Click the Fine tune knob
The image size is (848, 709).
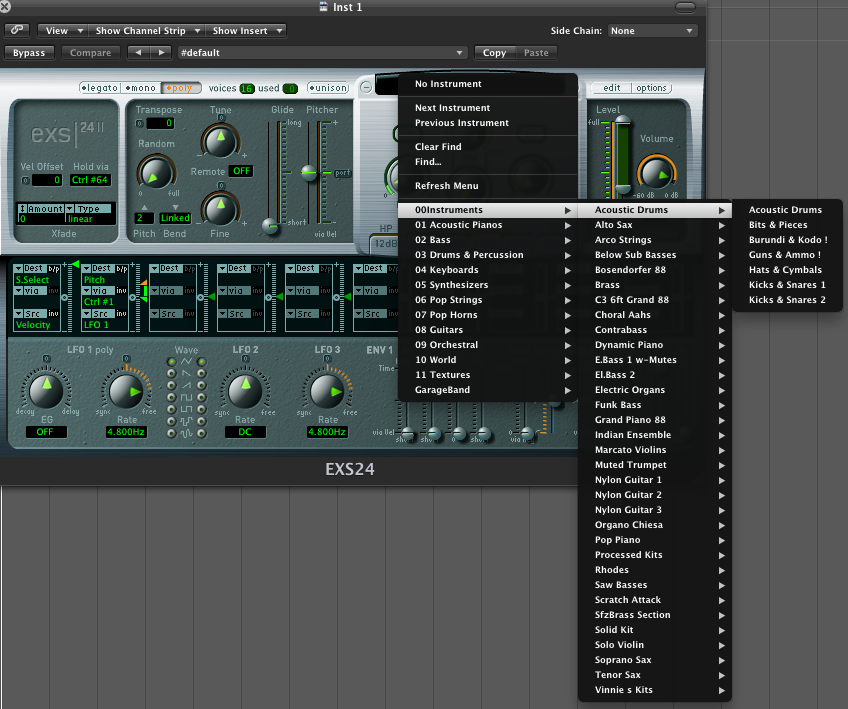[220, 209]
